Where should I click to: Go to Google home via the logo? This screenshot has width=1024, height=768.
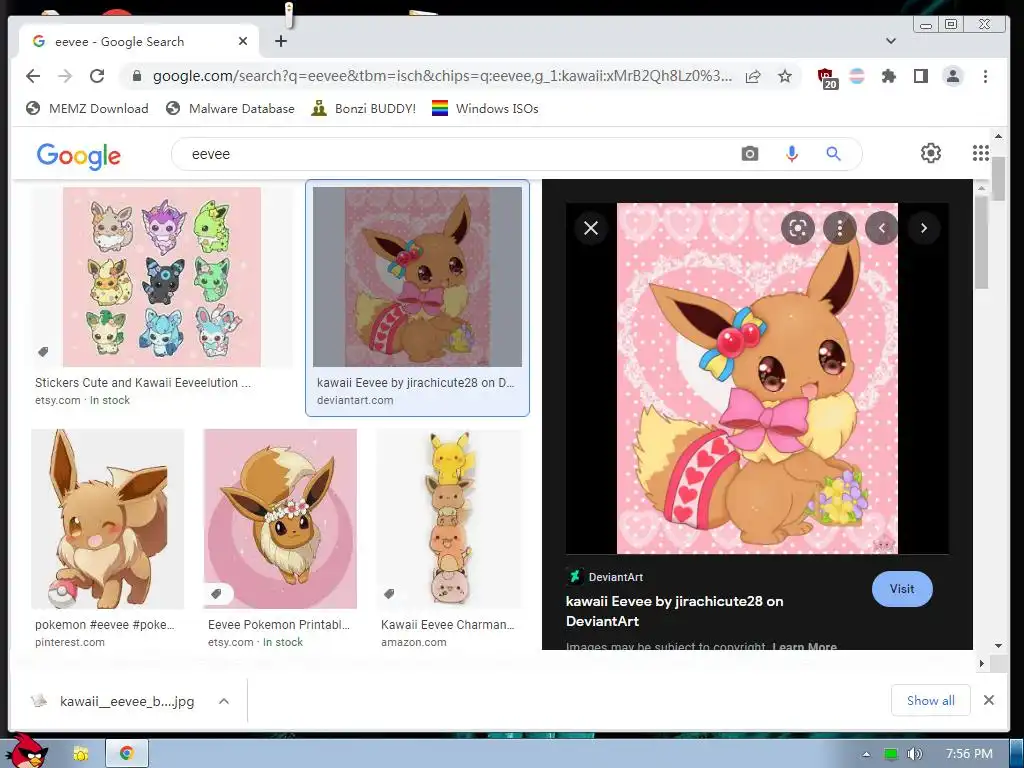78,155
